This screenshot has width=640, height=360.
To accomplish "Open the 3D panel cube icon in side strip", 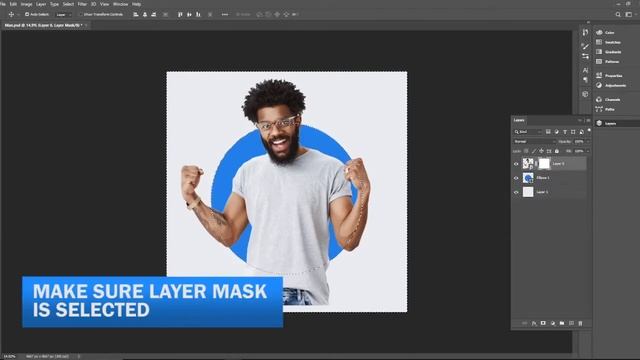I will click(585, 94).
